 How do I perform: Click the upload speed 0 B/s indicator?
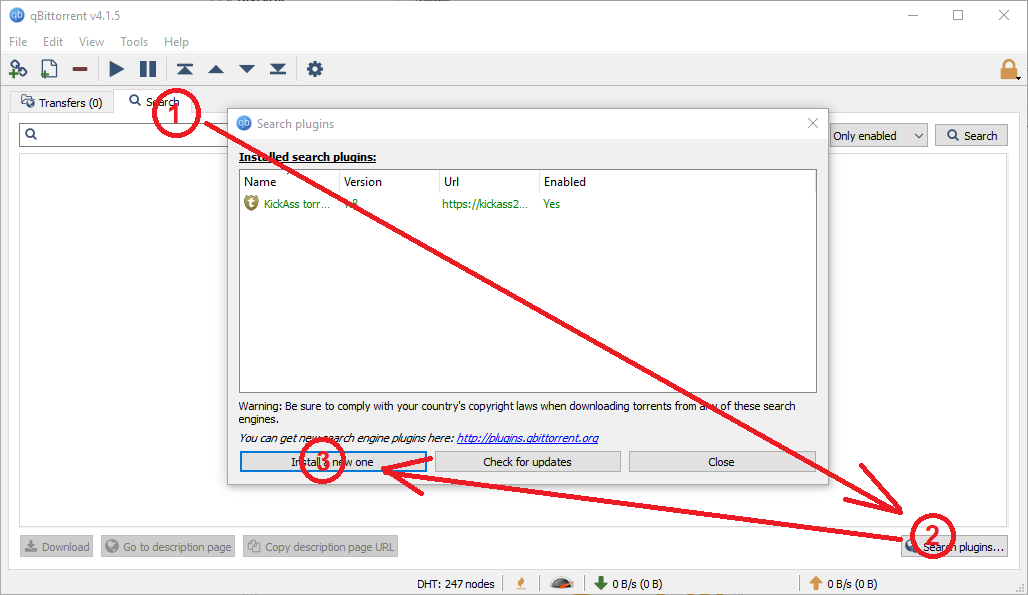click(843, 584)
